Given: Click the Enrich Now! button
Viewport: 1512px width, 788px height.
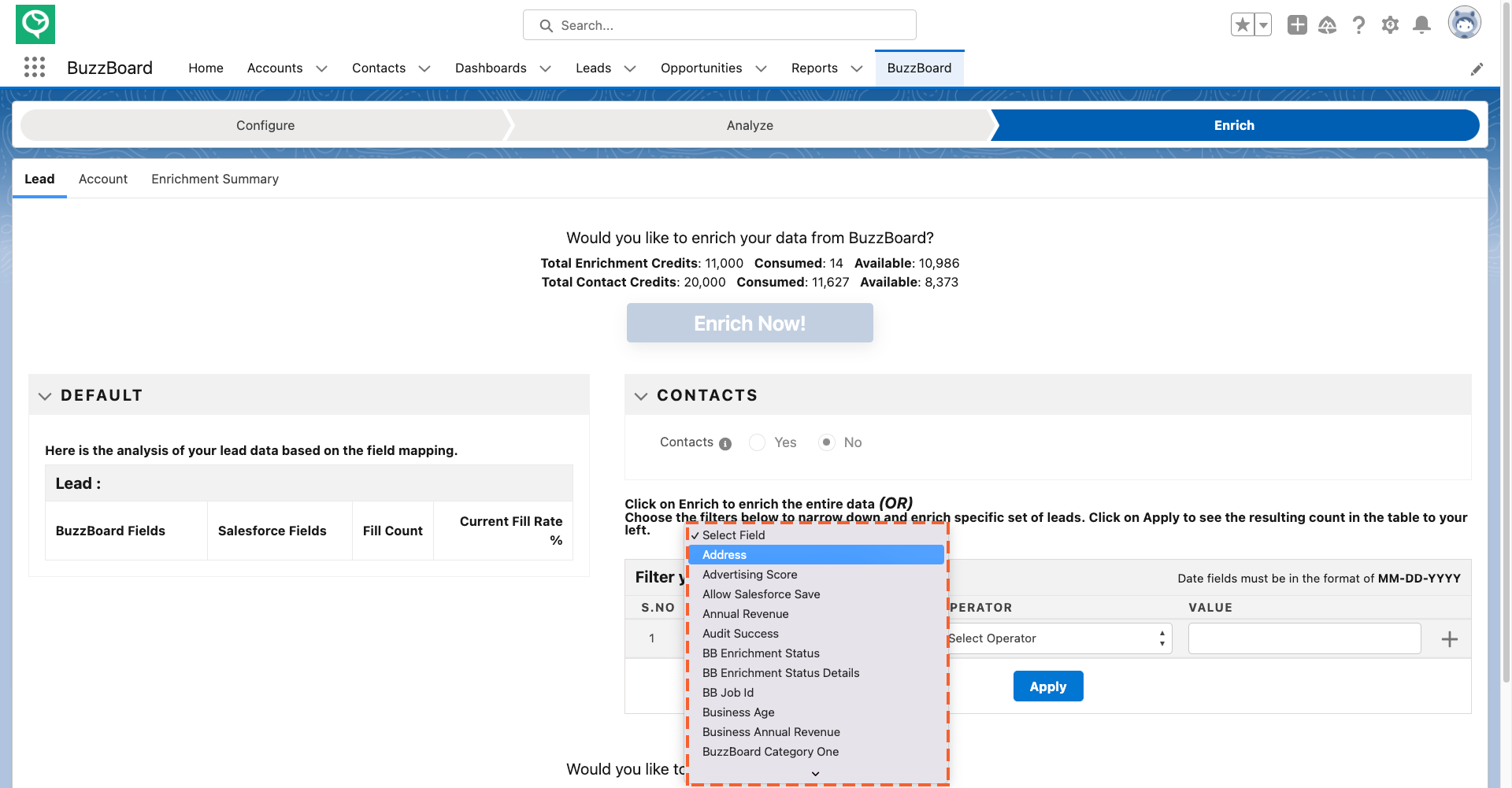Looking at the screenshot, I should 750,323.
